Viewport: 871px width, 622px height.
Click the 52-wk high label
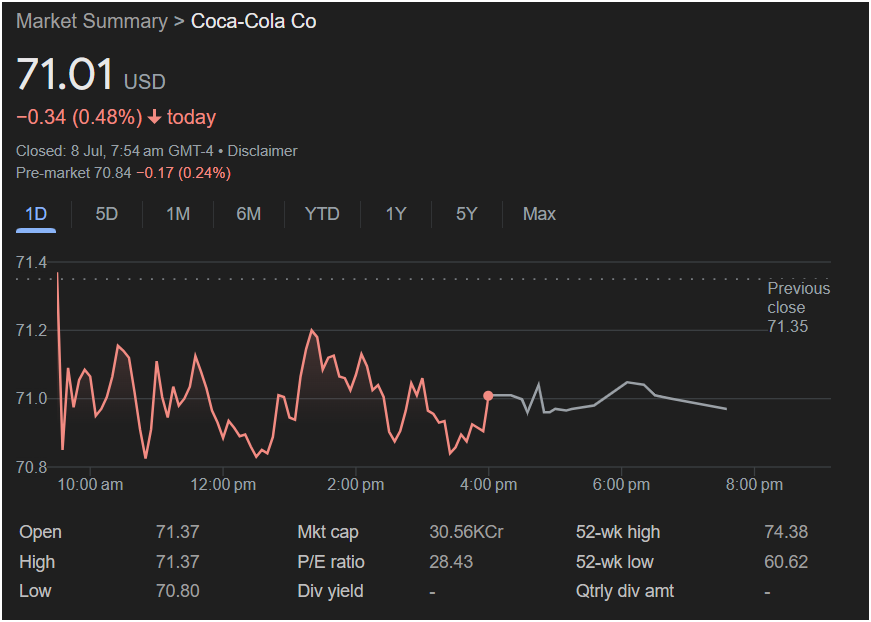point(618,532)
